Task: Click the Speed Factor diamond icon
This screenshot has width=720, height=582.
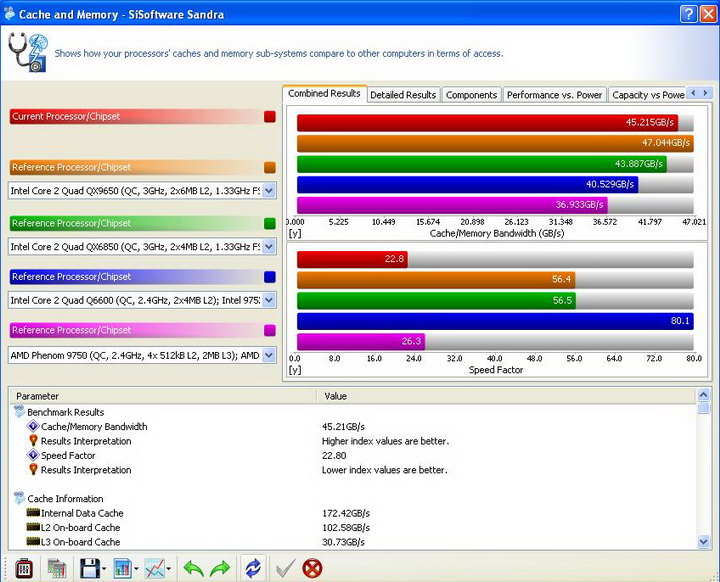Action: click(33, 455)
